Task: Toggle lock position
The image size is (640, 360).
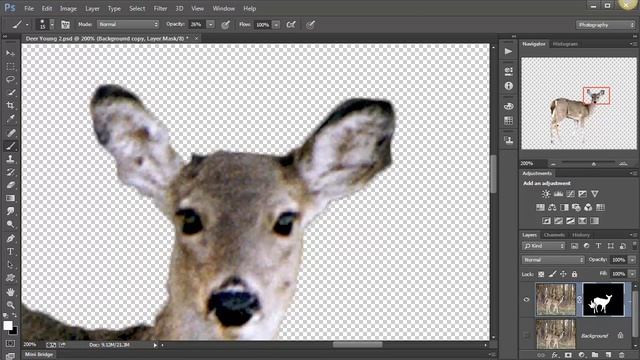Action: coord(563,274)
